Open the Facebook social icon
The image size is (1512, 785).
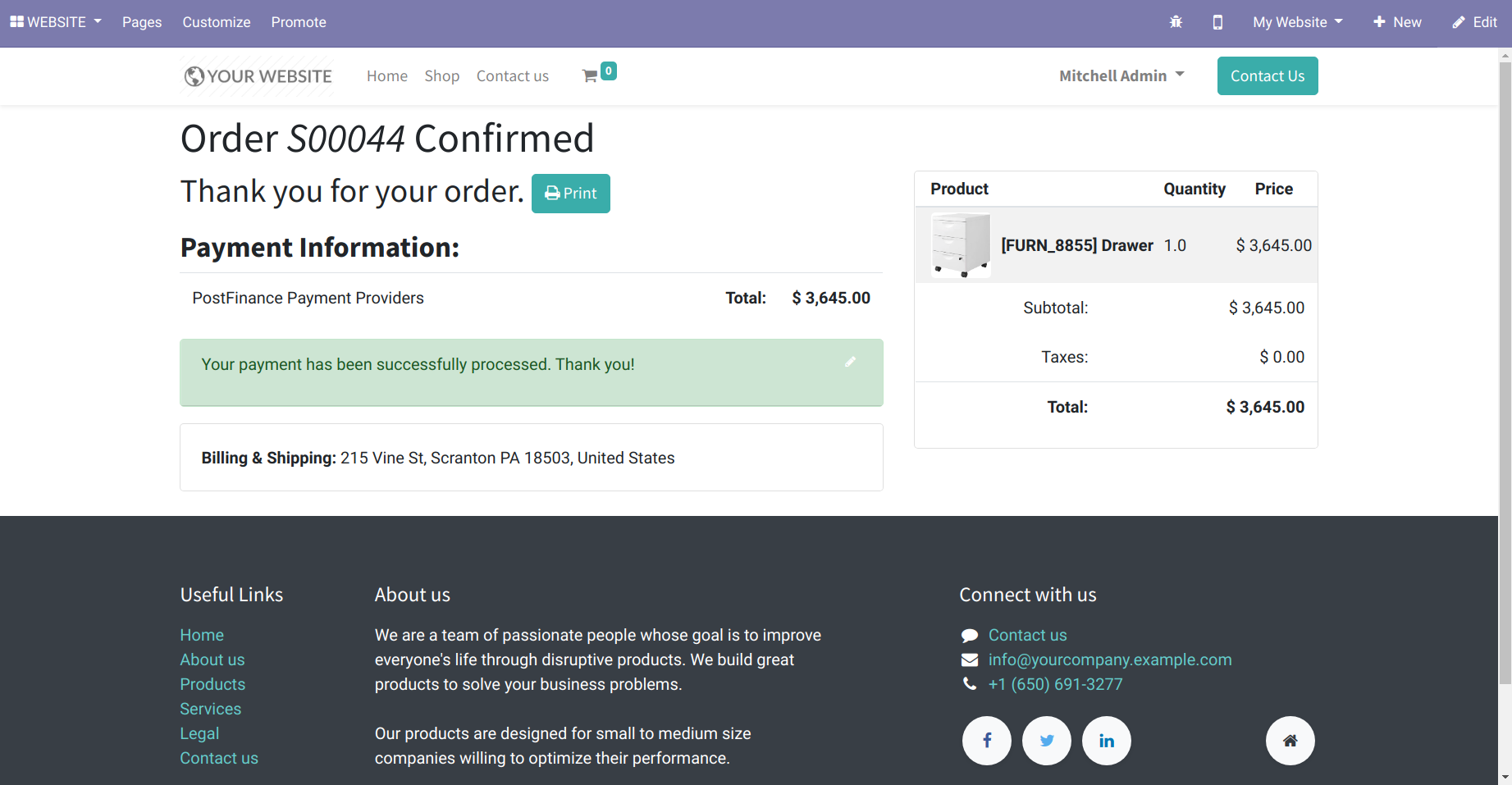(986, 741)
